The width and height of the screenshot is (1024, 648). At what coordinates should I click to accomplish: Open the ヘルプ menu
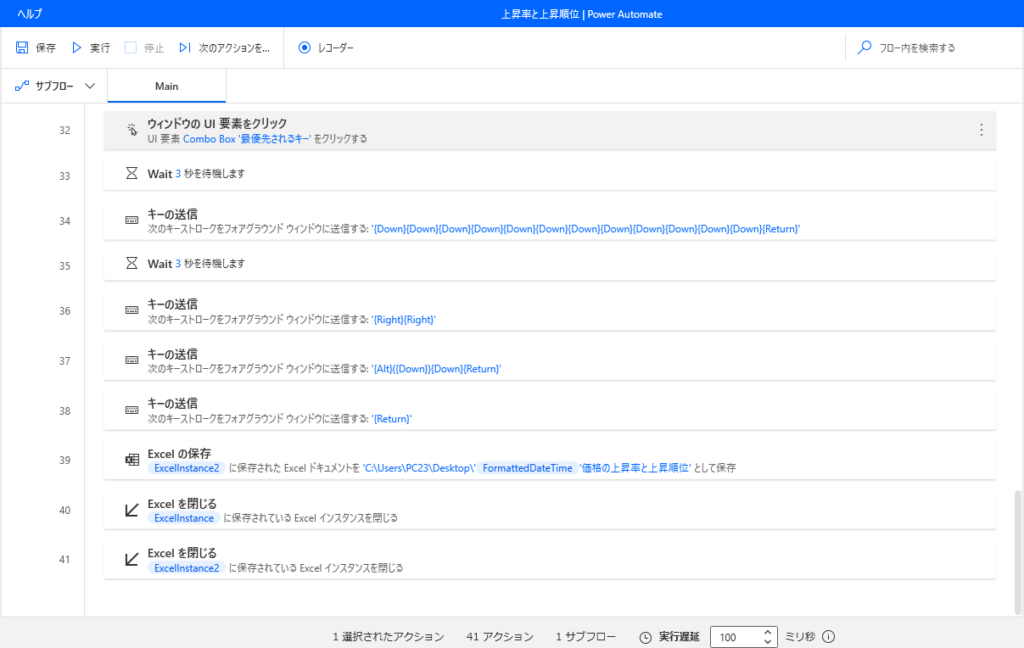[x=30, y=14]
